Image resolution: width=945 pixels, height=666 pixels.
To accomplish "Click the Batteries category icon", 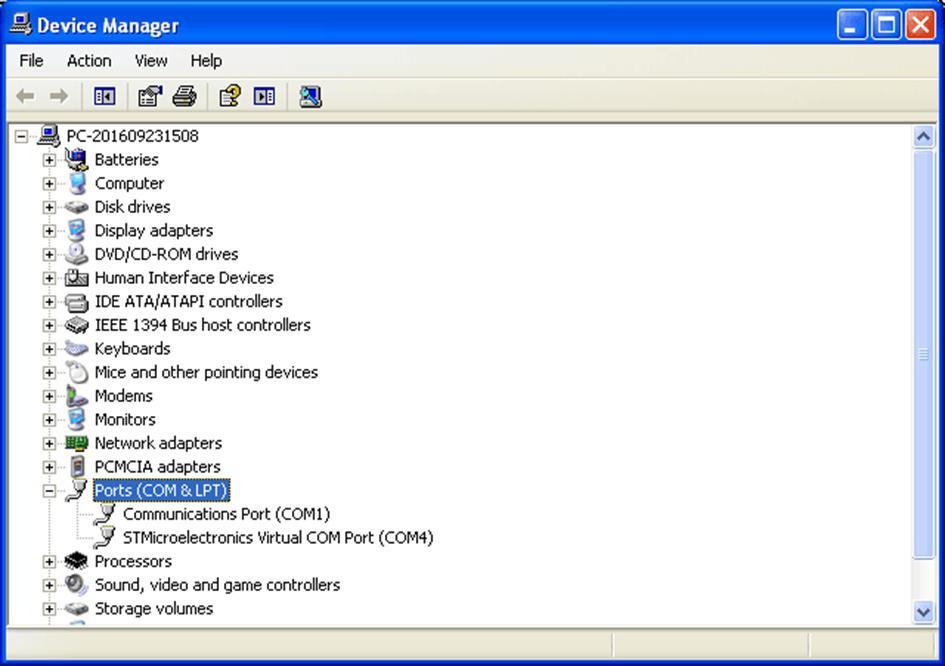I will tap(77, 159).
